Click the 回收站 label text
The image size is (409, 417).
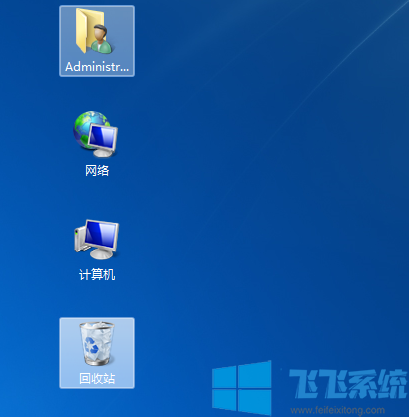tap(97, 379)
